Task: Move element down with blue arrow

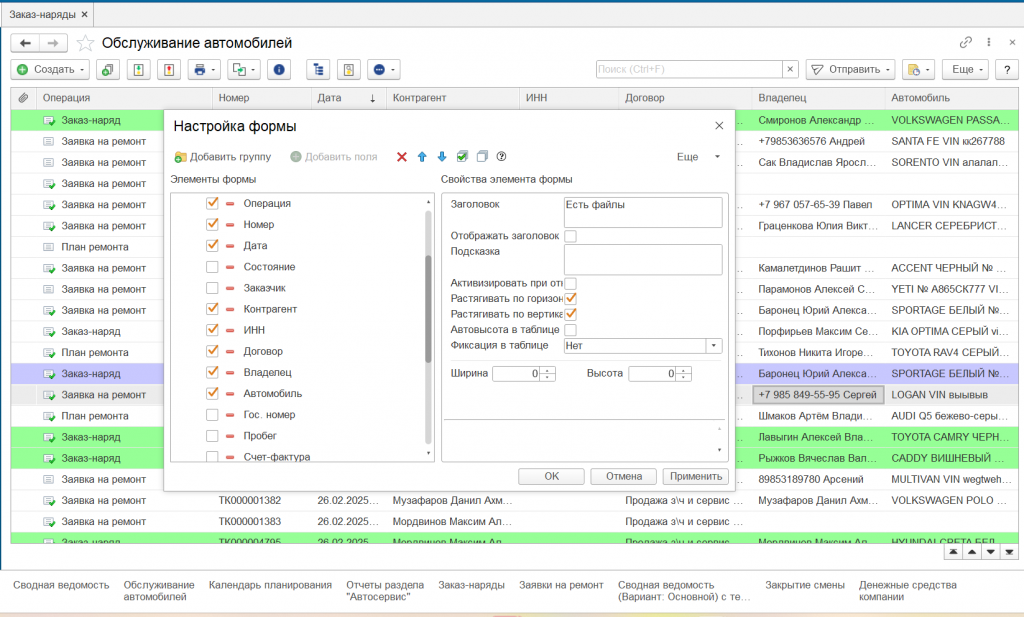Action: click(x=442, y=157)
